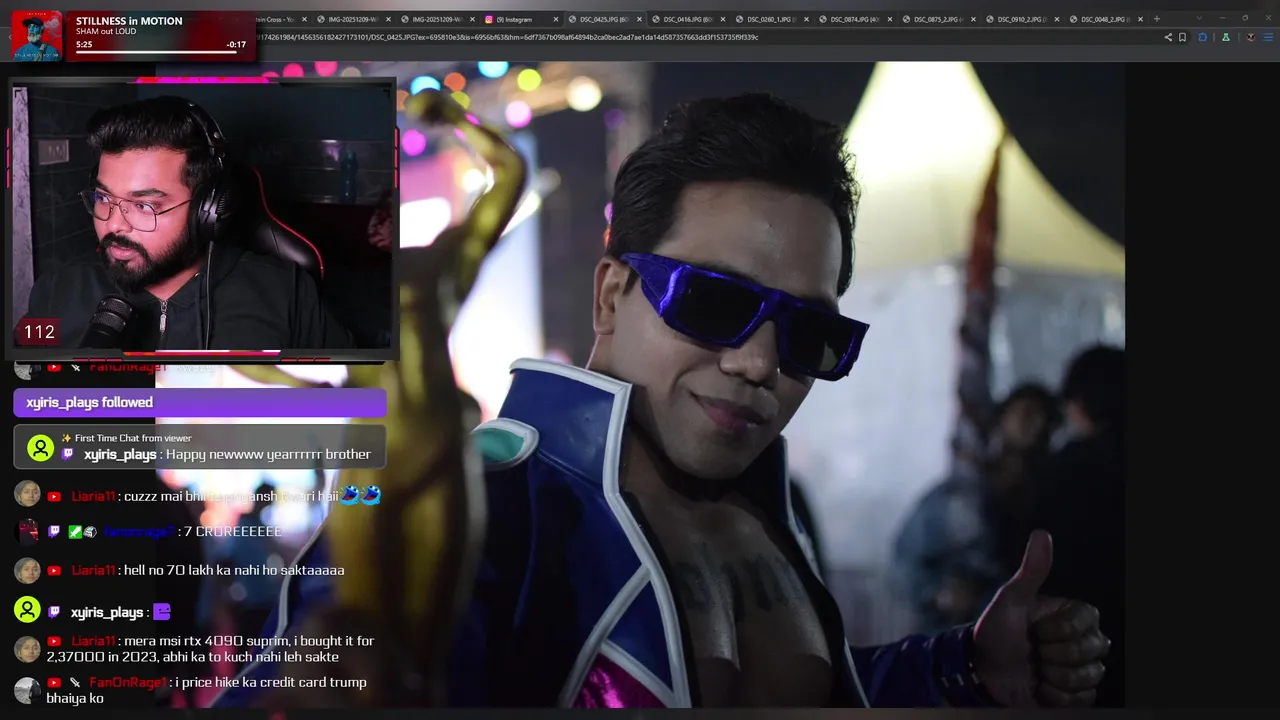
Task: Close the DSC_0260_1.JPG tab
Action: coord(806,19)
